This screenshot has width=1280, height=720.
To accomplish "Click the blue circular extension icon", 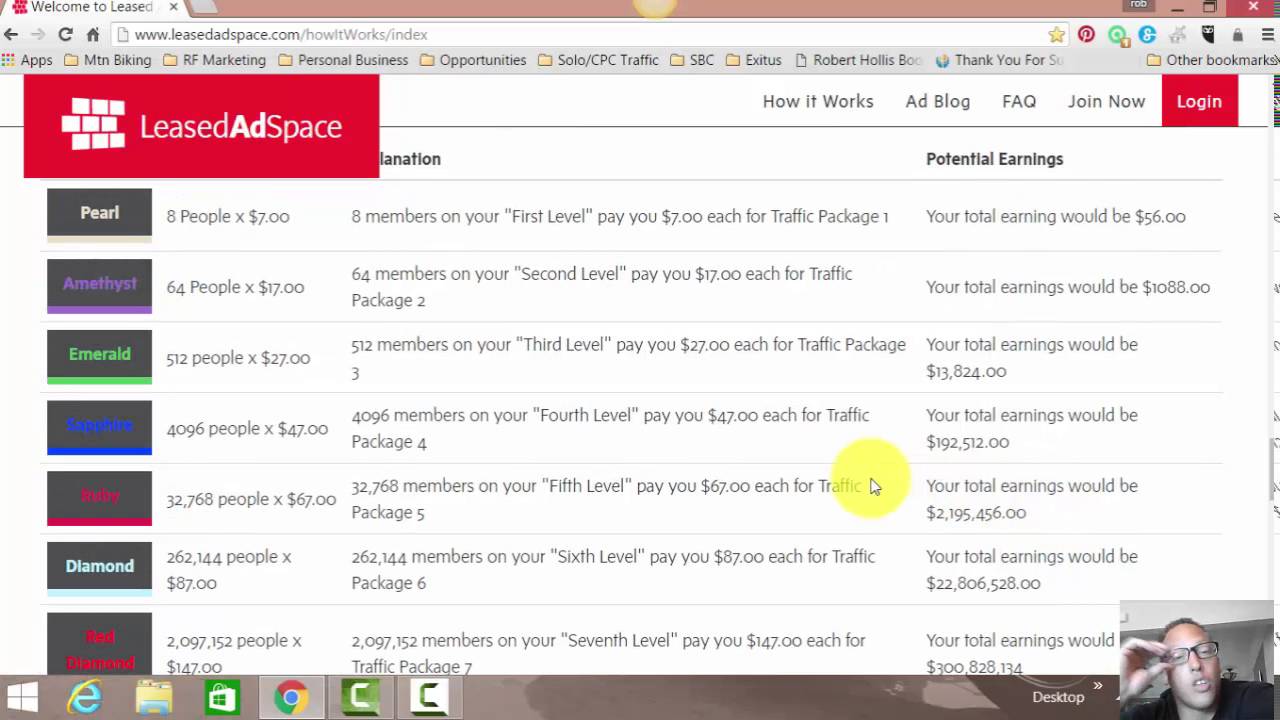I will [1147, 34].
